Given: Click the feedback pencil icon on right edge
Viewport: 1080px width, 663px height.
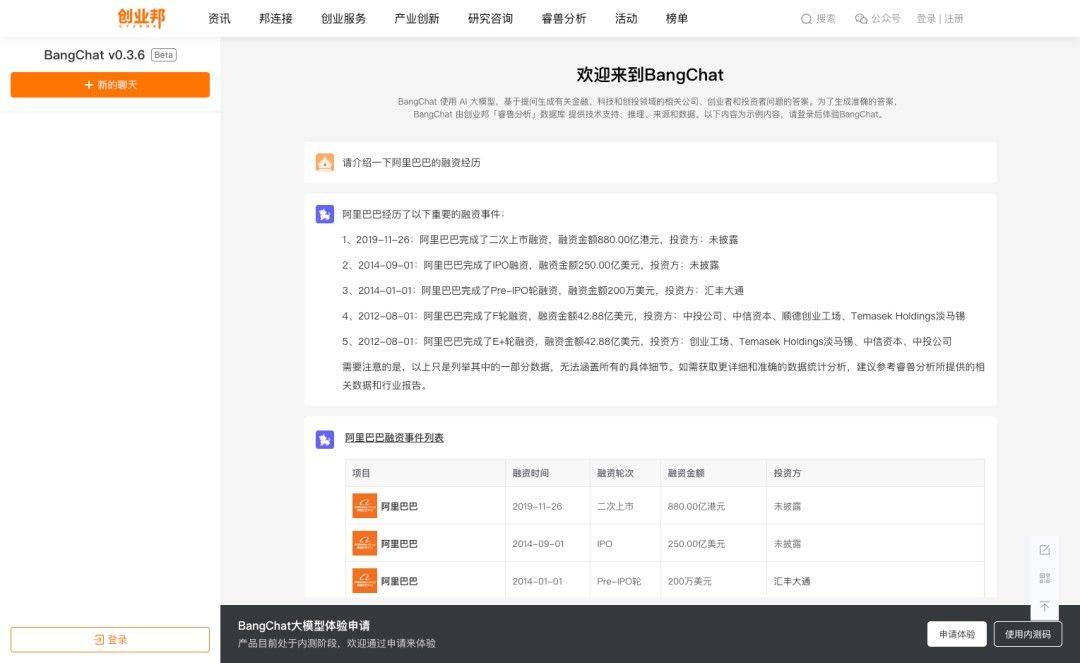Looking at the screenshot, I should click(1044, 549).
